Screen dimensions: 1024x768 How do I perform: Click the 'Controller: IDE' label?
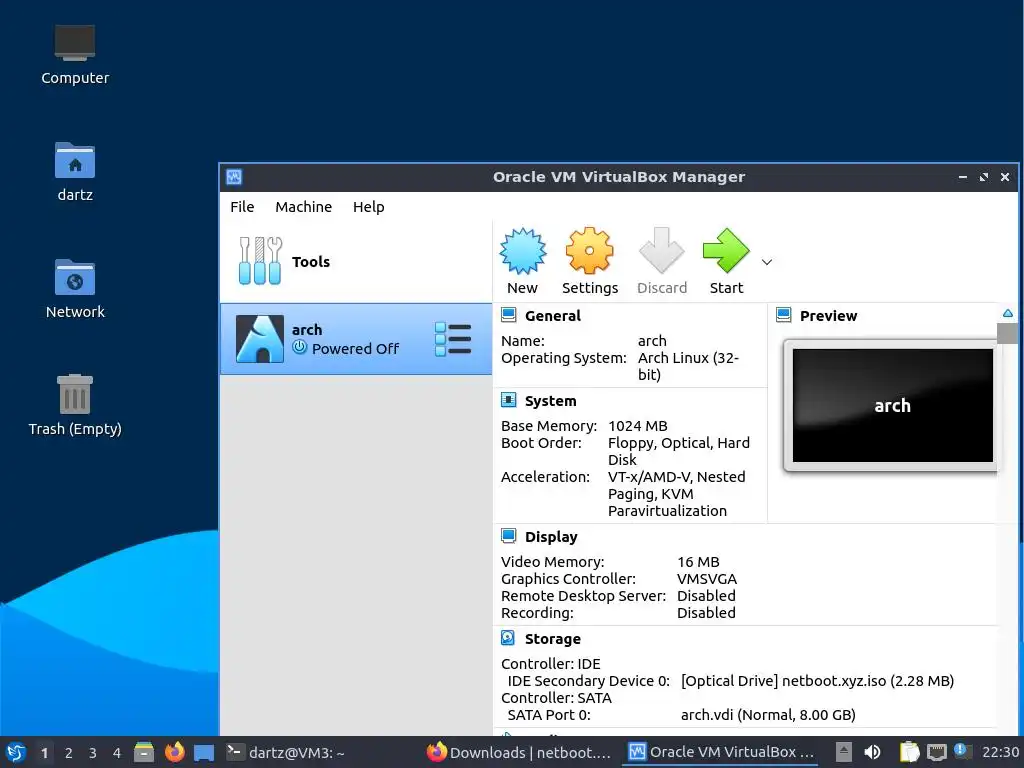pos(551,664)
